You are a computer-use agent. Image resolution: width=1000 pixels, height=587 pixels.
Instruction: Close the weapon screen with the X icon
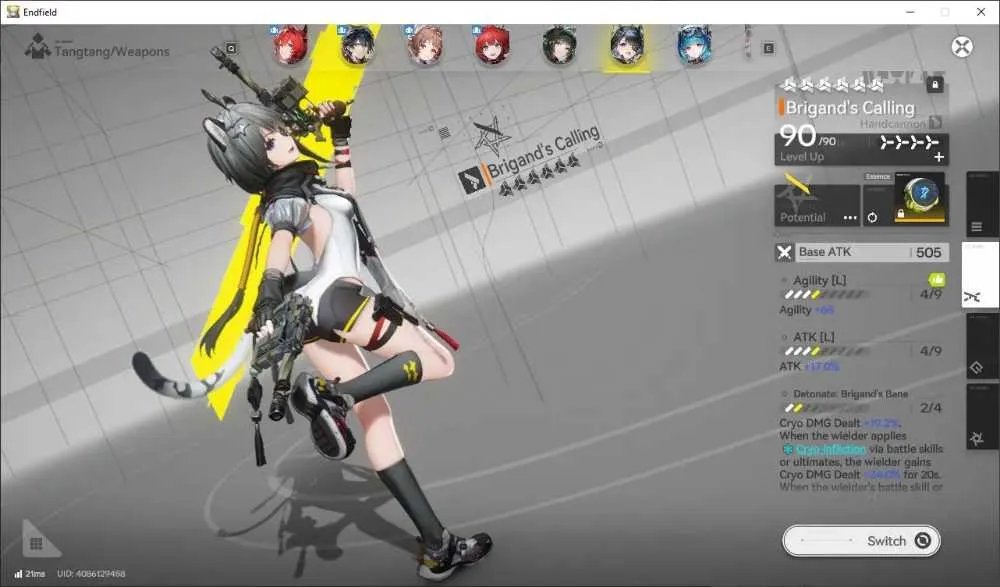[962, 47]
